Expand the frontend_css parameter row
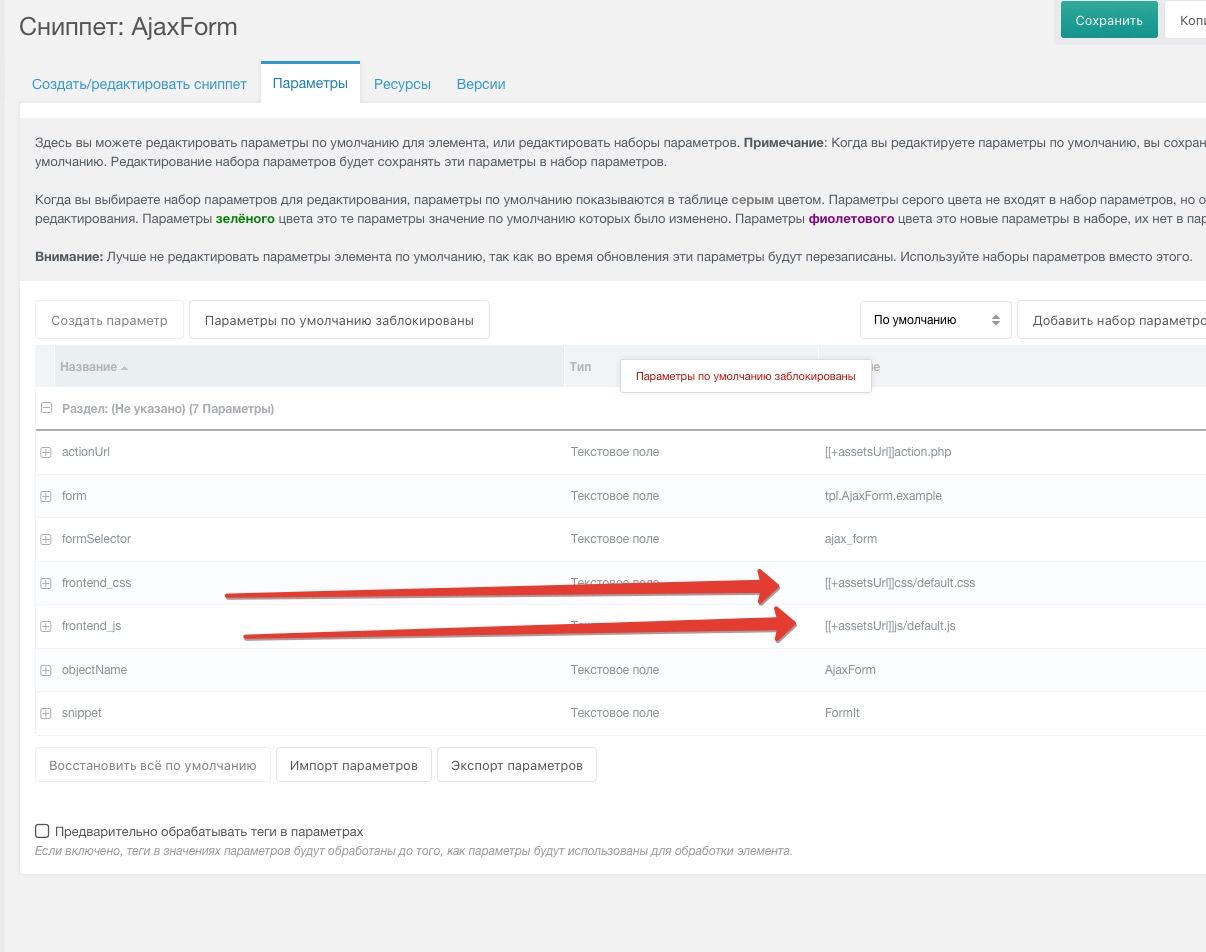 point(46,583)
